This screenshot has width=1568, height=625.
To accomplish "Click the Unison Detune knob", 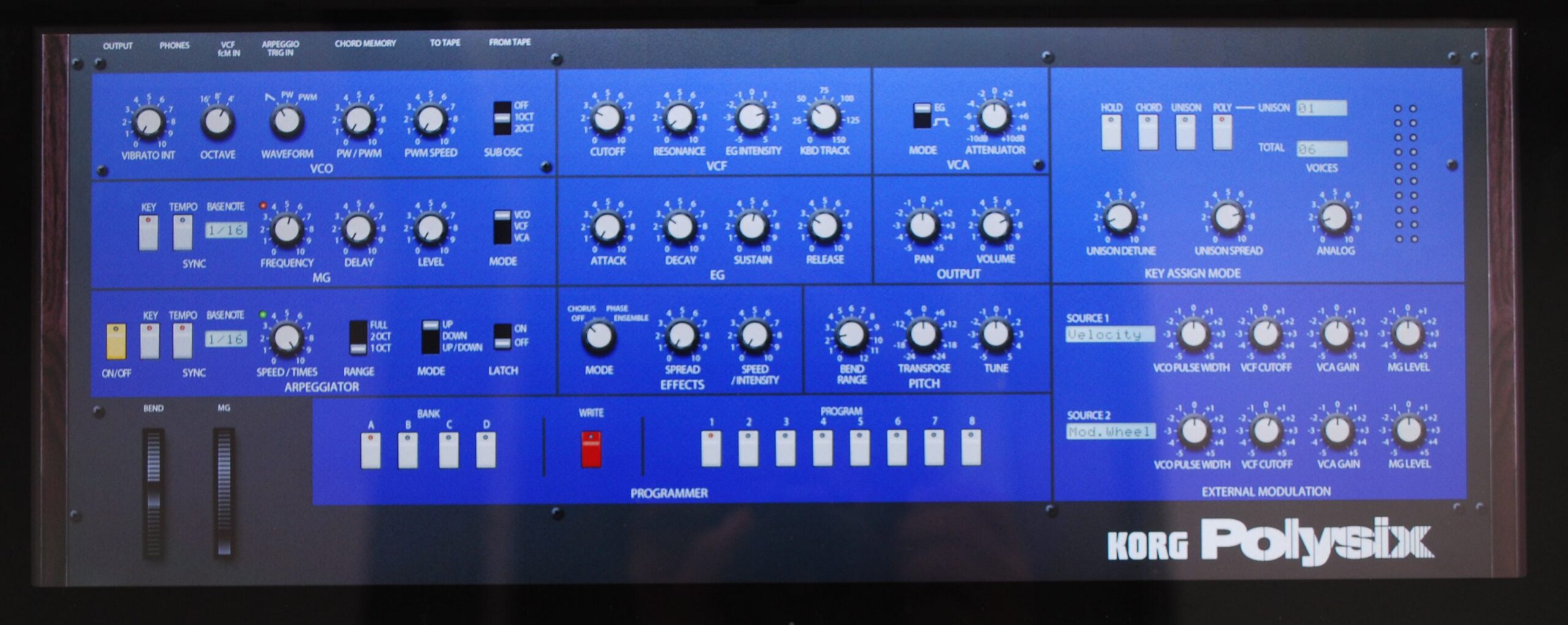I will tap(1120, 218).
